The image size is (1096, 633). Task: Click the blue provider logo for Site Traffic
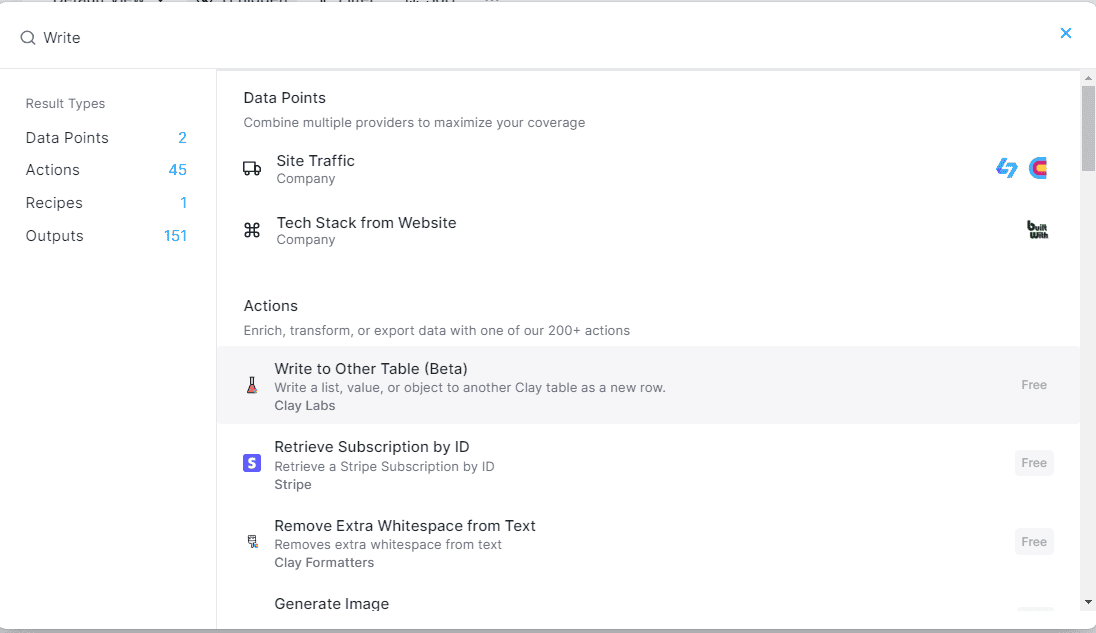point(1007,168)
